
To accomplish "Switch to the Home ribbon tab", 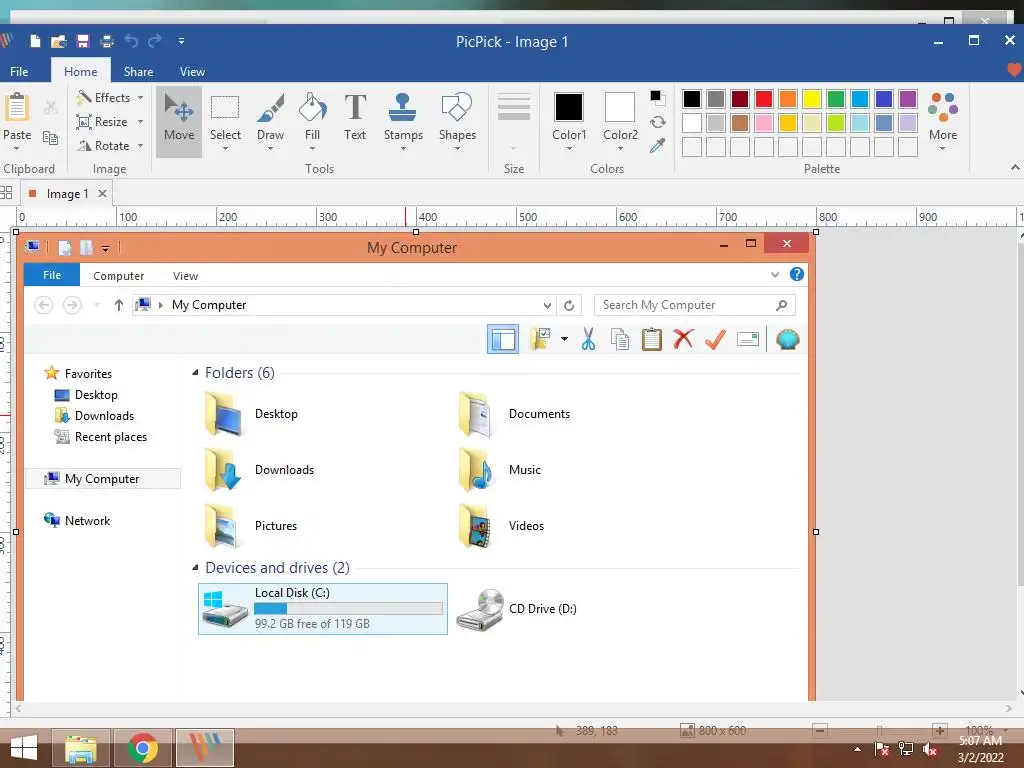I will click(80, 71).
